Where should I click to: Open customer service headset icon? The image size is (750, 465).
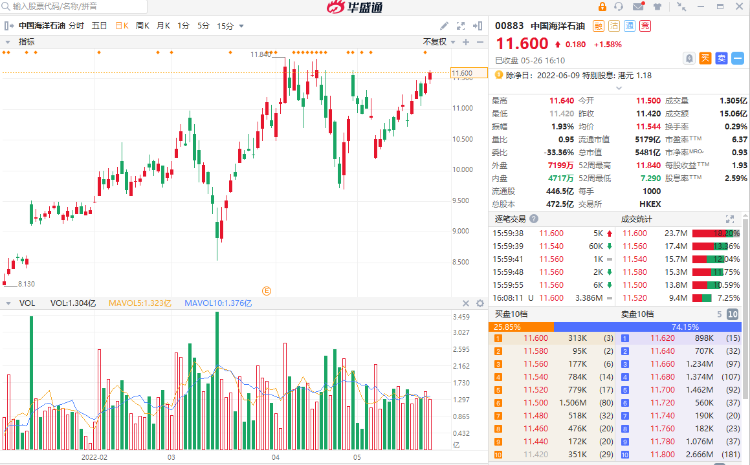coord(619,7)
